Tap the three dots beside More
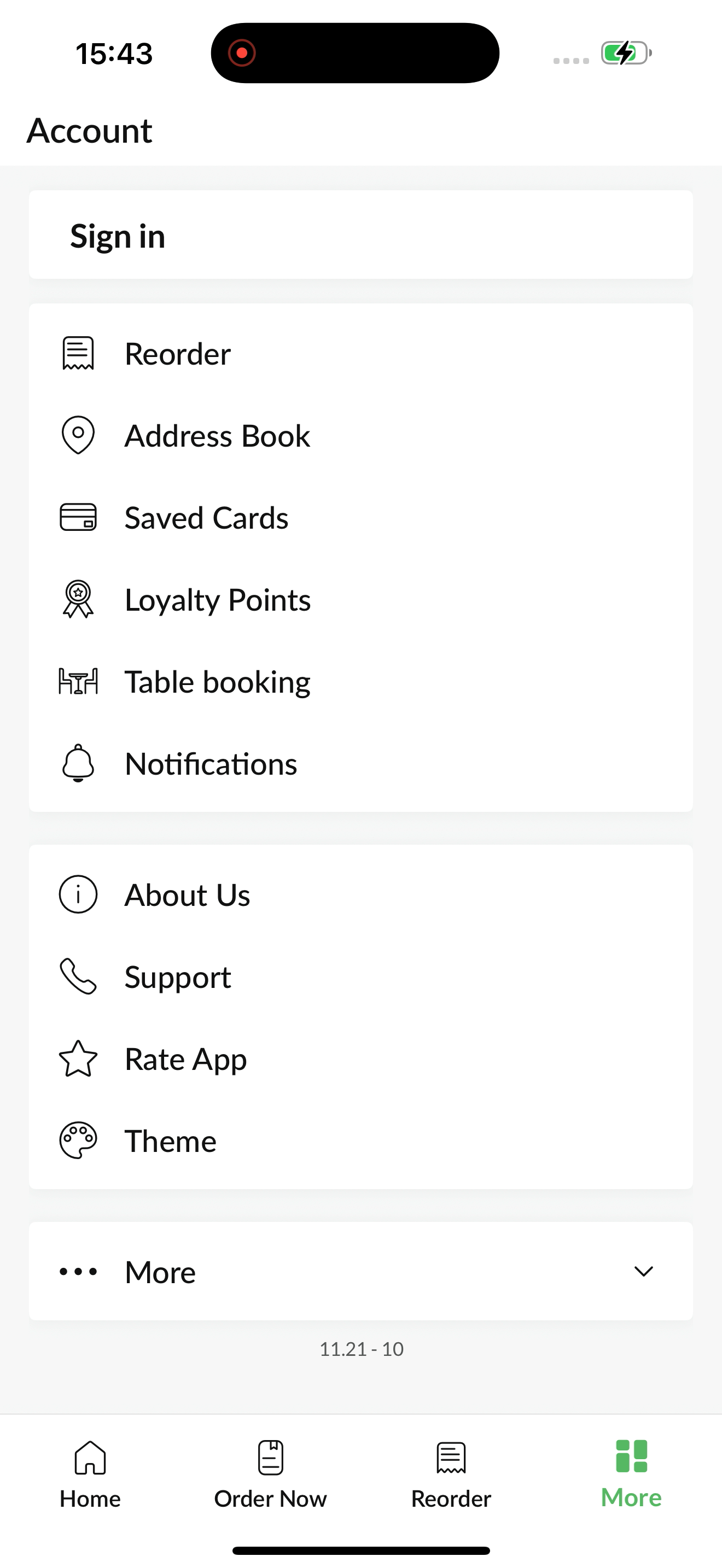The image size is (722, 1568). (78, 1272)
